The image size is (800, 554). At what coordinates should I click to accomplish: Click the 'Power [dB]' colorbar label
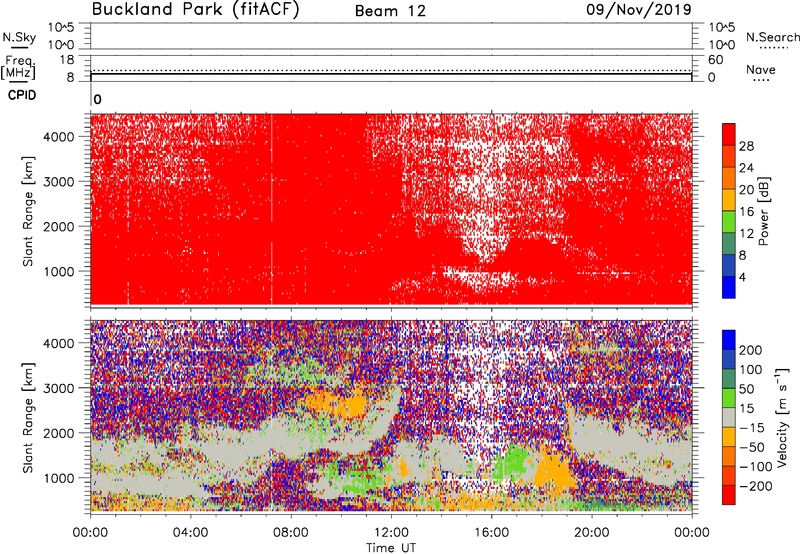coord(763,211)
